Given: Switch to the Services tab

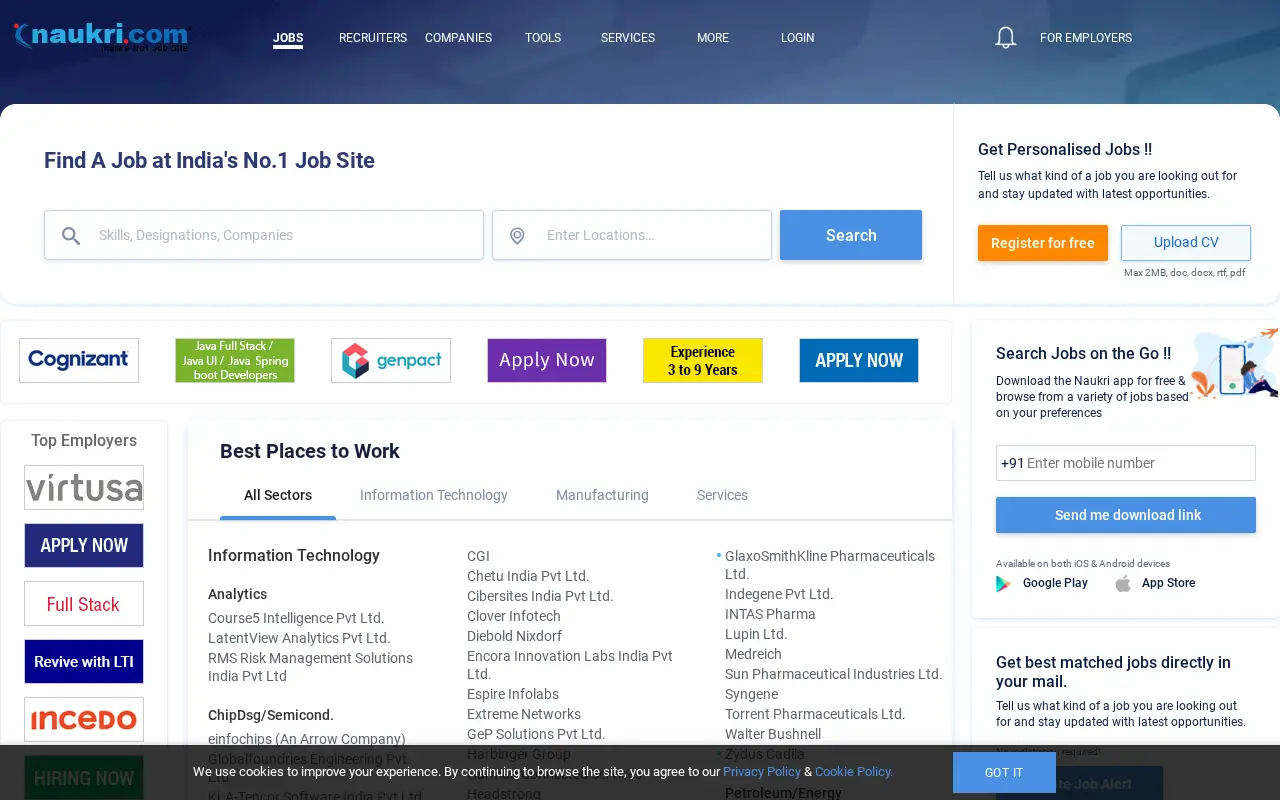Looking at the screenshot, I should pyautogui.click(x=722, y=495).
